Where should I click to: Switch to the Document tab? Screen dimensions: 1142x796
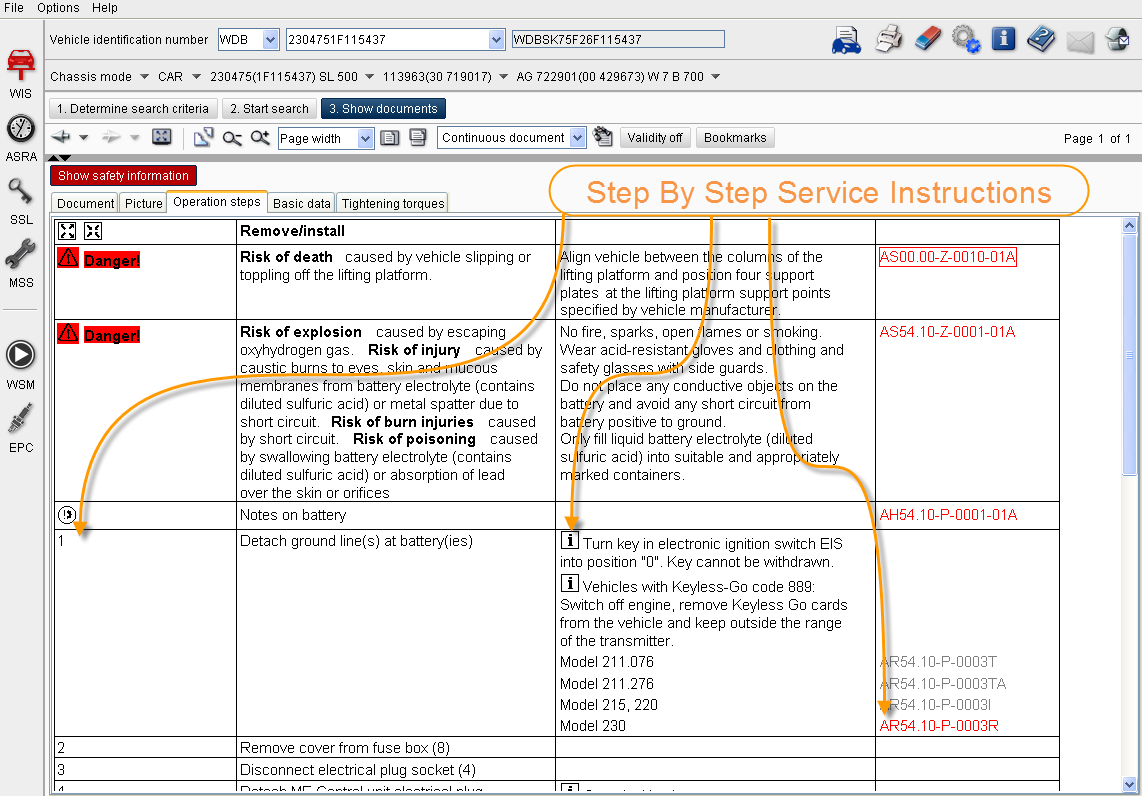point(85,203)
